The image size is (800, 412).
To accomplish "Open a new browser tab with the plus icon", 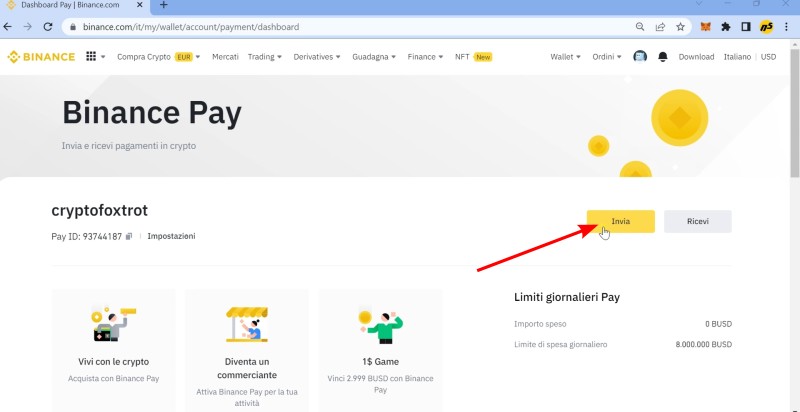I will pos(163,5).
